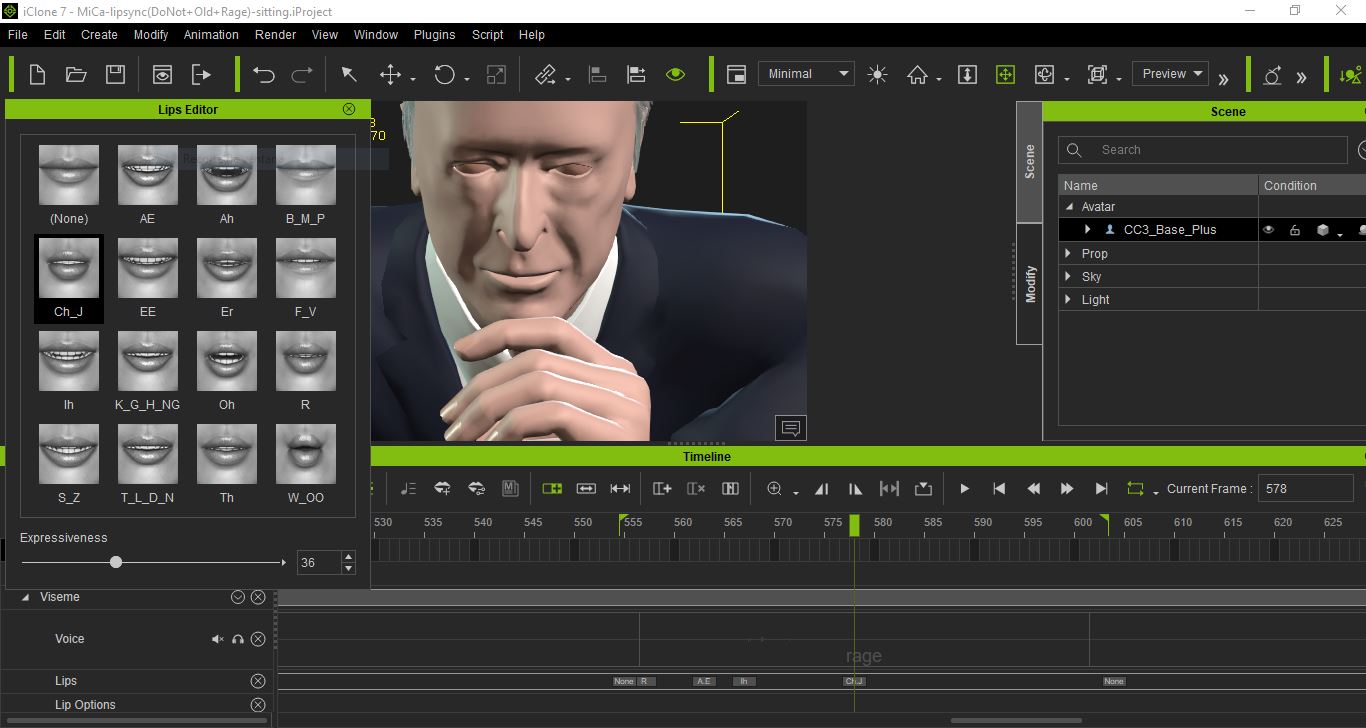1366x728 pixels.
Task: Expand the Sky category
Action: pos(1069,277)
